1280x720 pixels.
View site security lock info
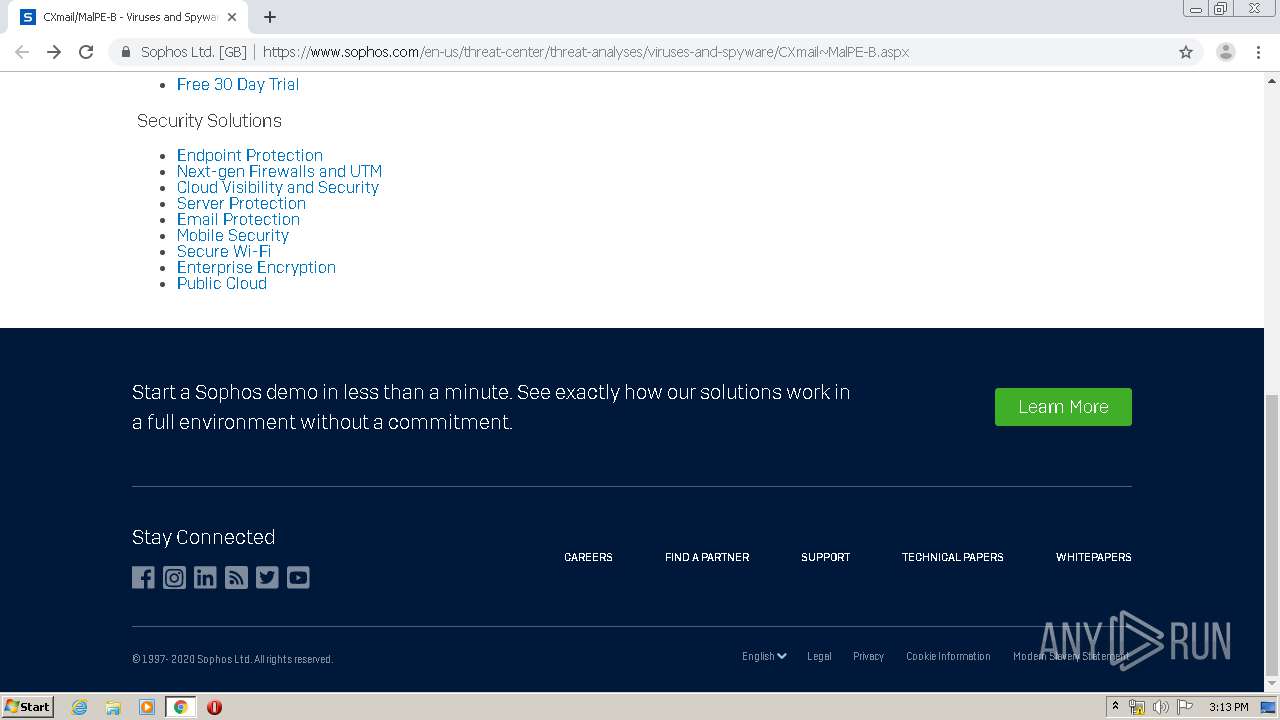[126, 52]
